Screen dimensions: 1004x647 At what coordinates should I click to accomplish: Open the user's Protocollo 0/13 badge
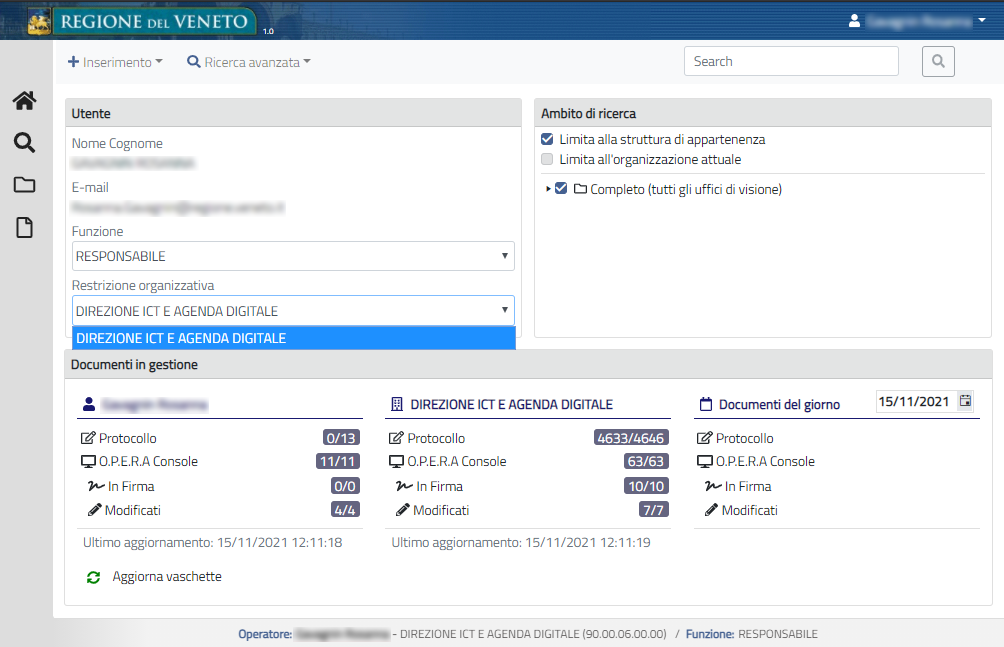tap(341, 438)
